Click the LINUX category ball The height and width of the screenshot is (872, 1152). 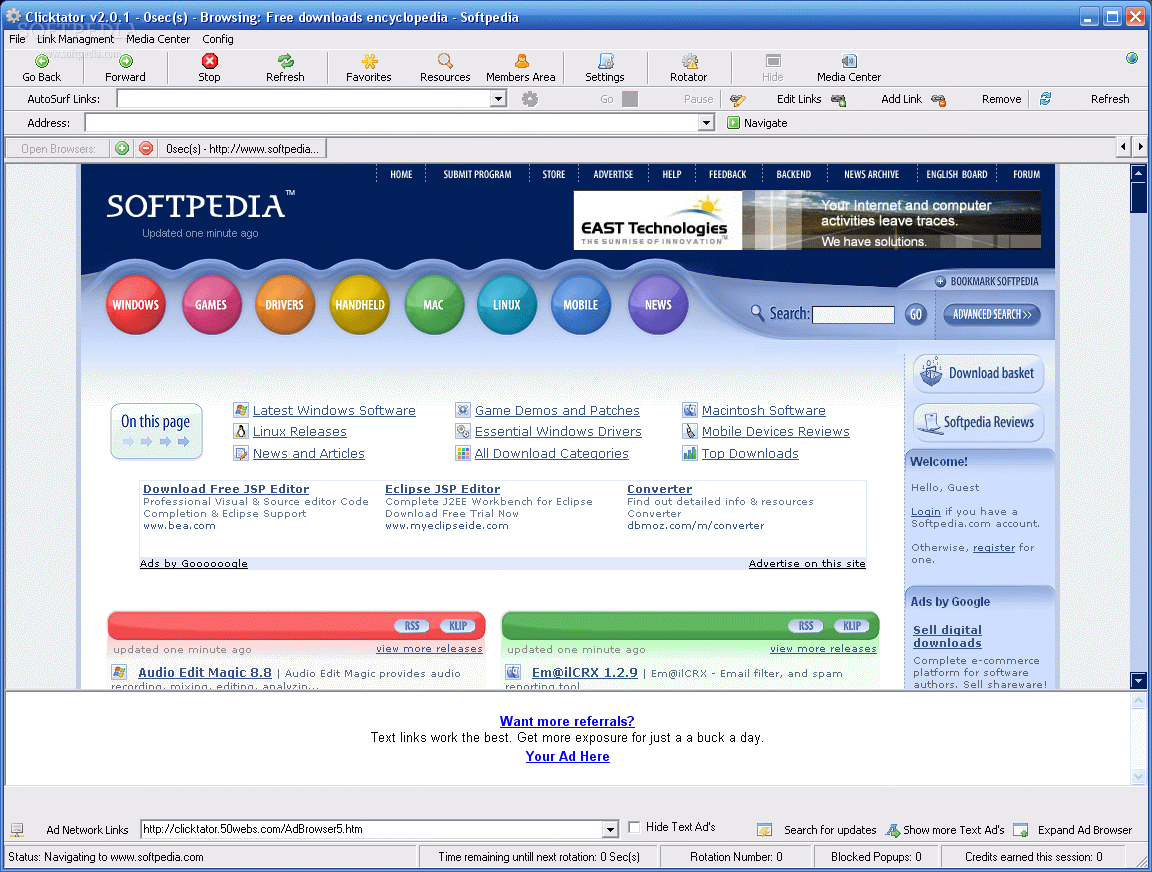pyautogui.click(x=507, y=304)
